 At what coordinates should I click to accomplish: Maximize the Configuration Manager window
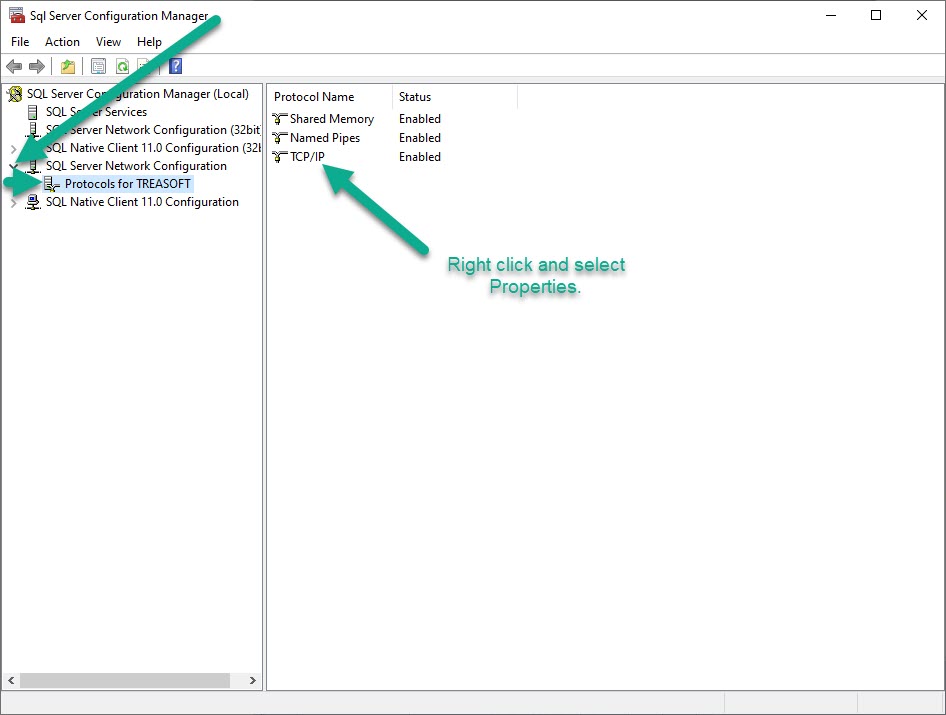click(x=876, y=15)
